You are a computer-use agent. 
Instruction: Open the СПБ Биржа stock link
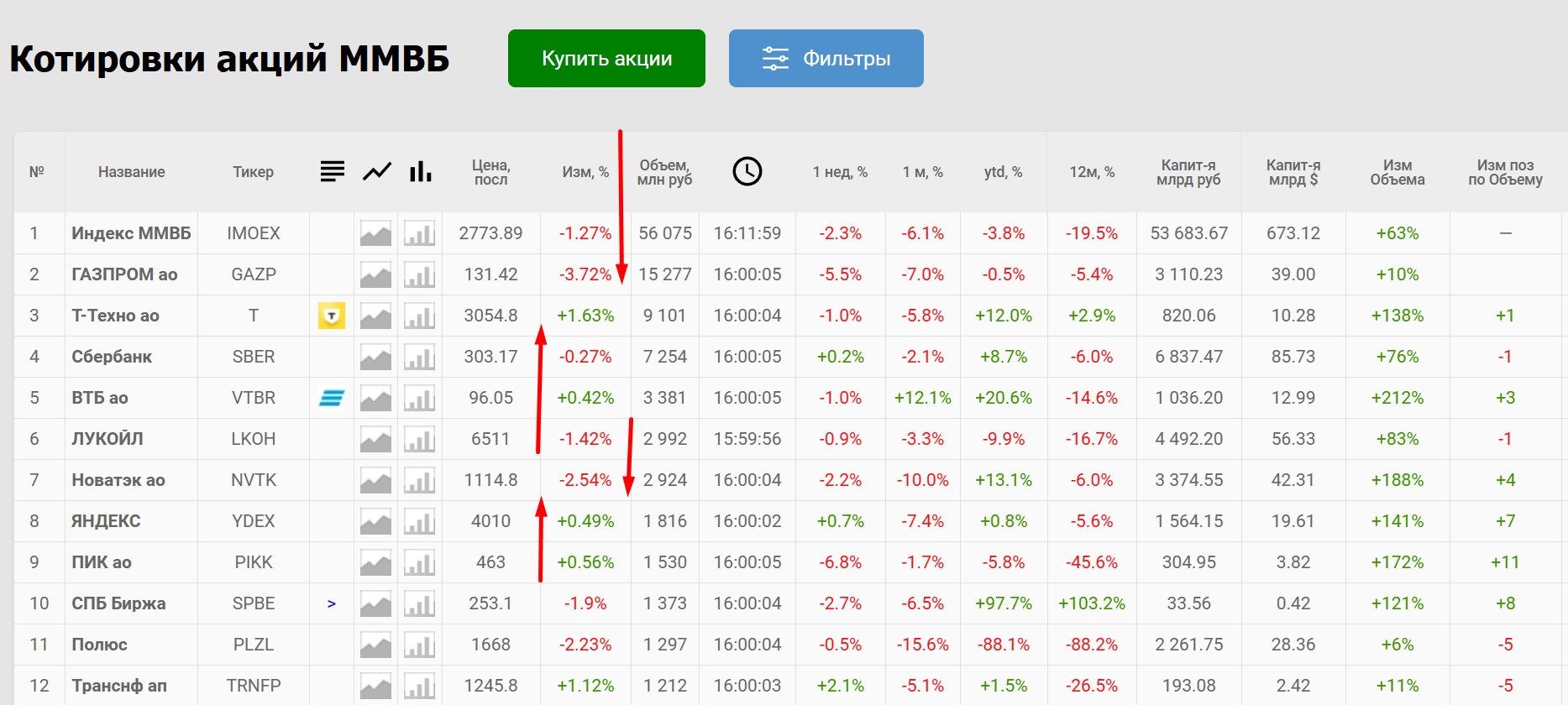point(118,603)
